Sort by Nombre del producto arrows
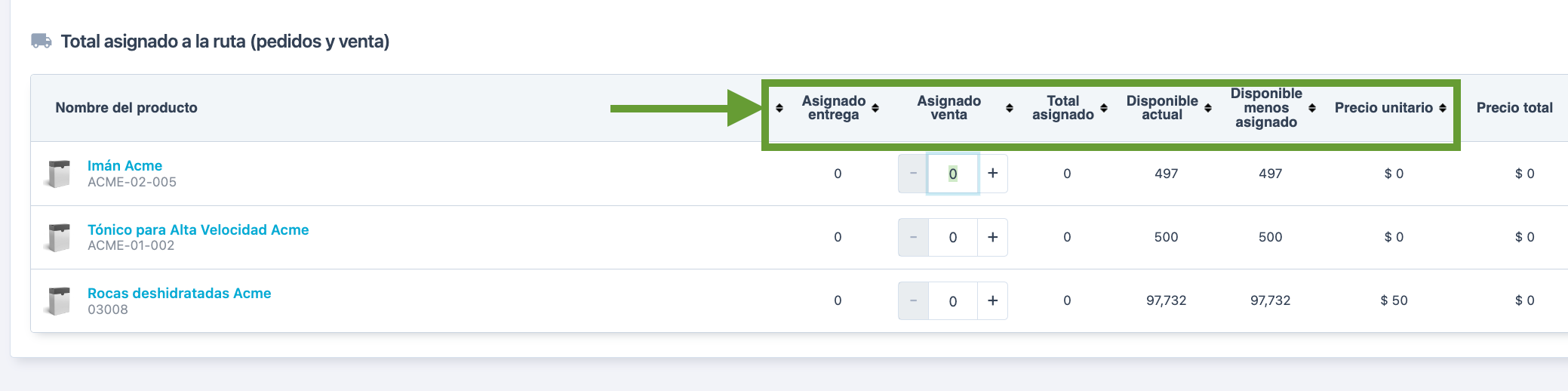The image size is (1568, 391). click(x=779, y=108)
